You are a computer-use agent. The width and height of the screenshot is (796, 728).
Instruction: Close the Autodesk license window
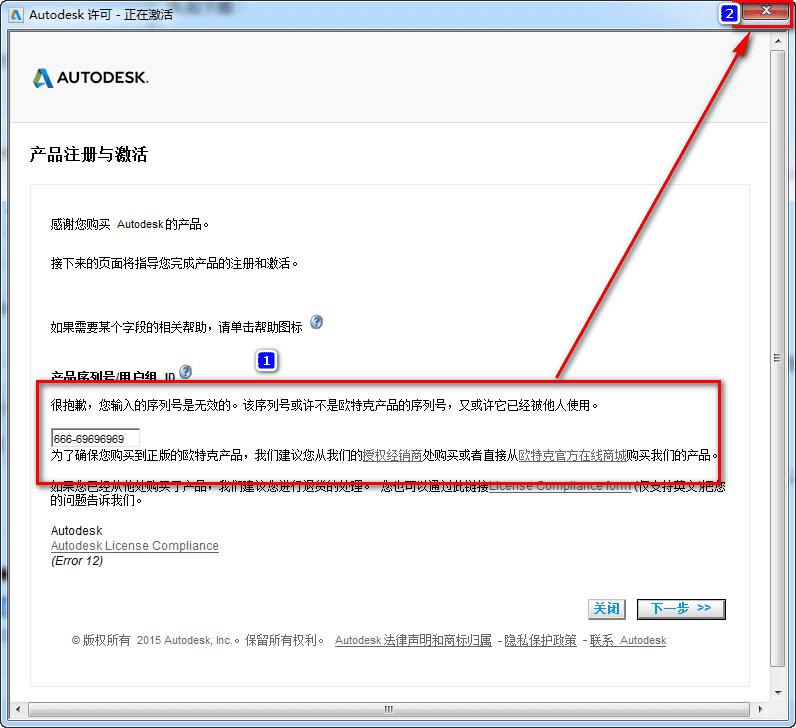(766, 12)
